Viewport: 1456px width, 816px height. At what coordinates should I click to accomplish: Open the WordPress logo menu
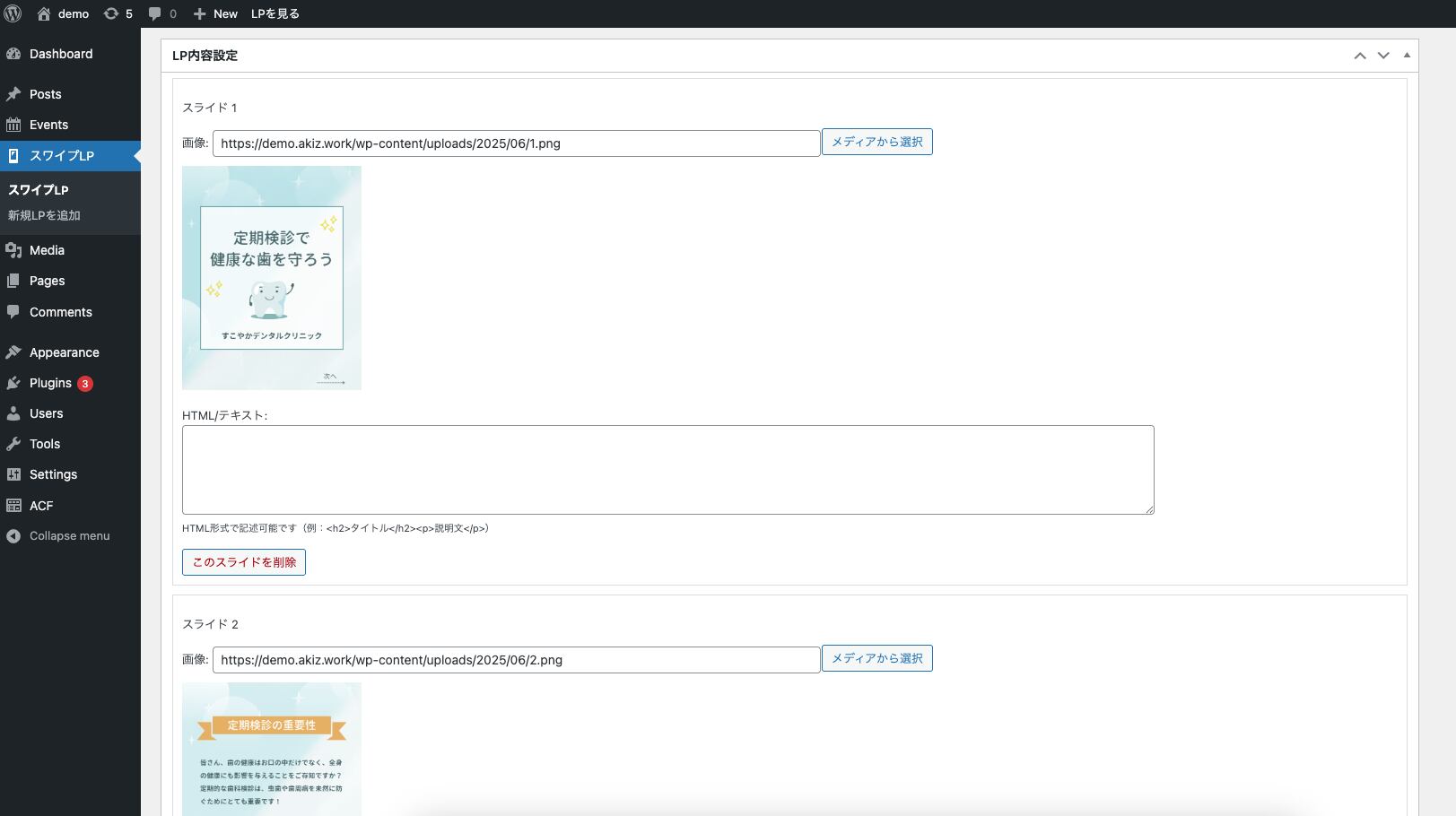(x=13, y=13)
